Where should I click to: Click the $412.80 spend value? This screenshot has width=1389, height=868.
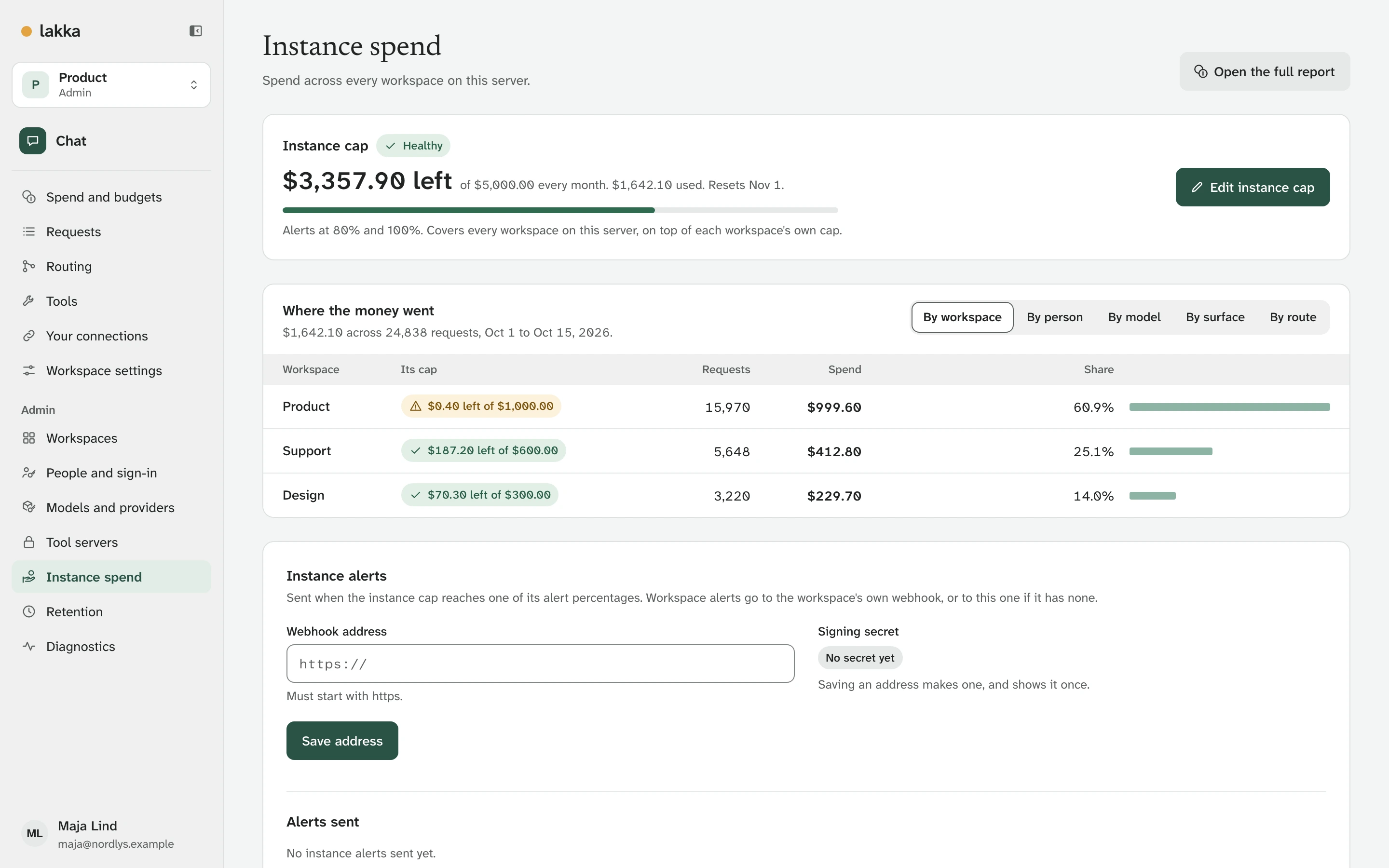pos(834,452)
